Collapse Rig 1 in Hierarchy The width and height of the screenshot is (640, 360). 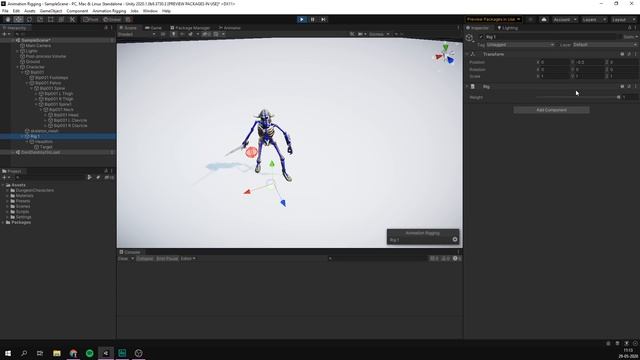22,136
